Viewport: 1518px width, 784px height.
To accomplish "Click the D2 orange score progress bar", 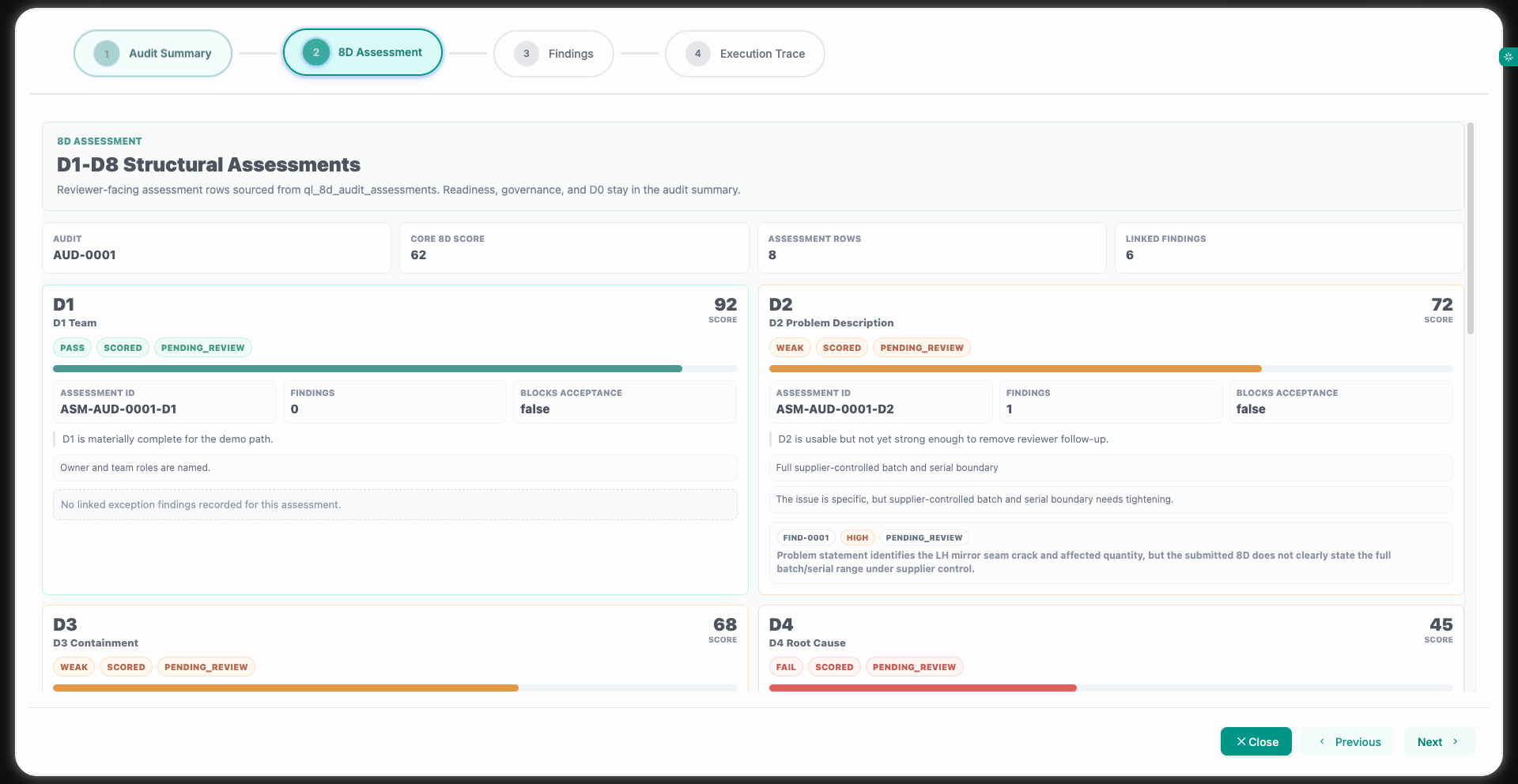I will point(1111,369).
